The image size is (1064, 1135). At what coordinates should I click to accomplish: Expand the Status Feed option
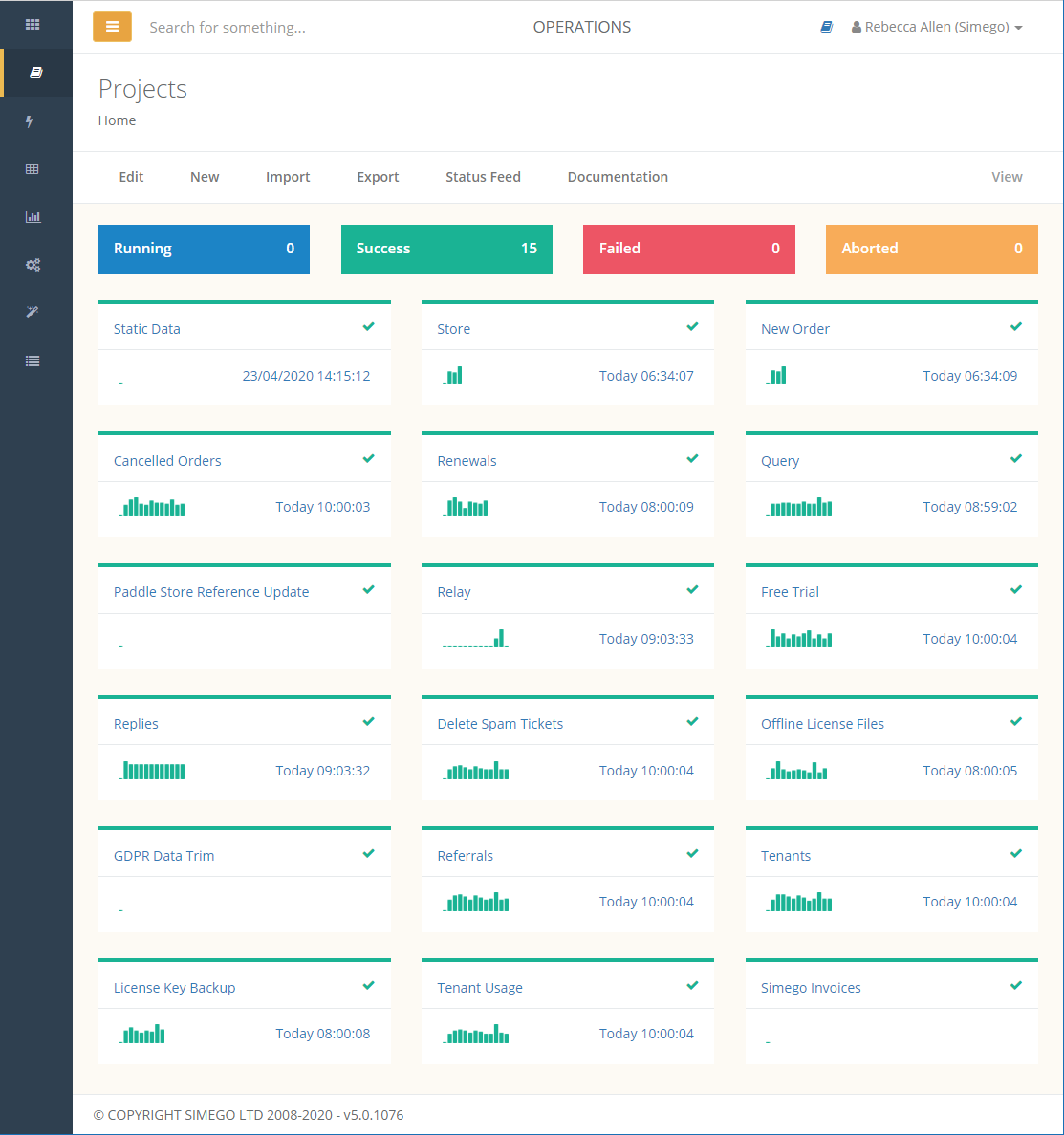[483, 177]
